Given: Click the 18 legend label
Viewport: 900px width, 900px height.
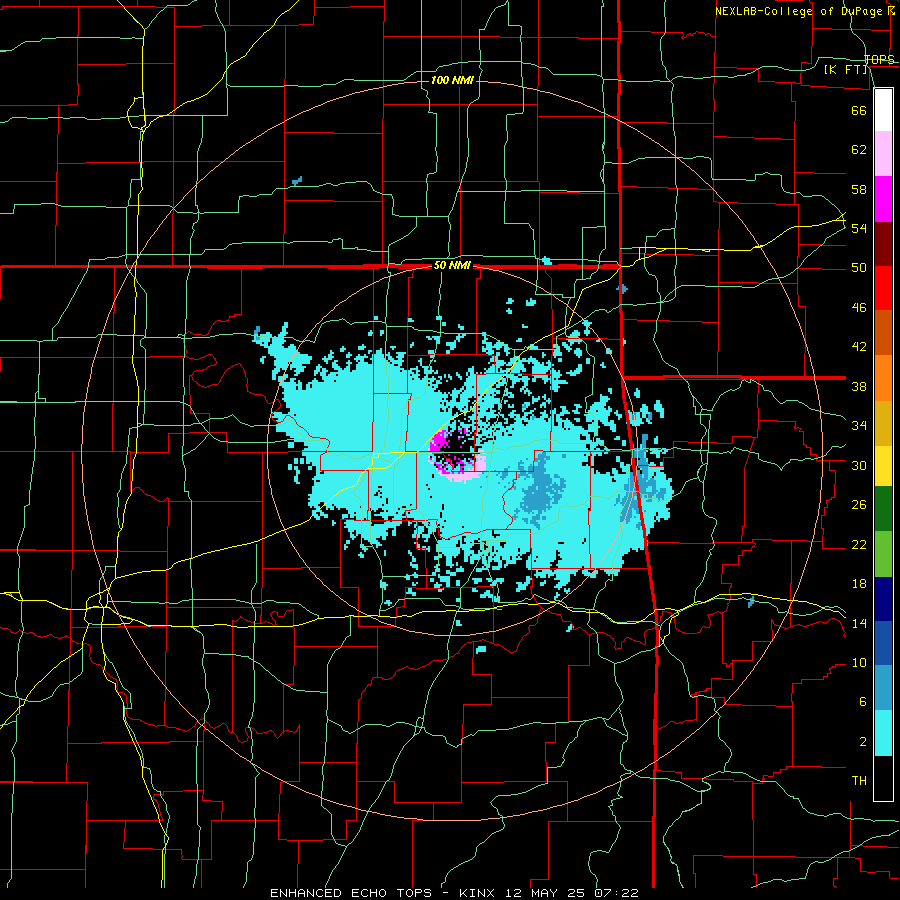Looking at the screenshot, I should (x=859, y=584).
